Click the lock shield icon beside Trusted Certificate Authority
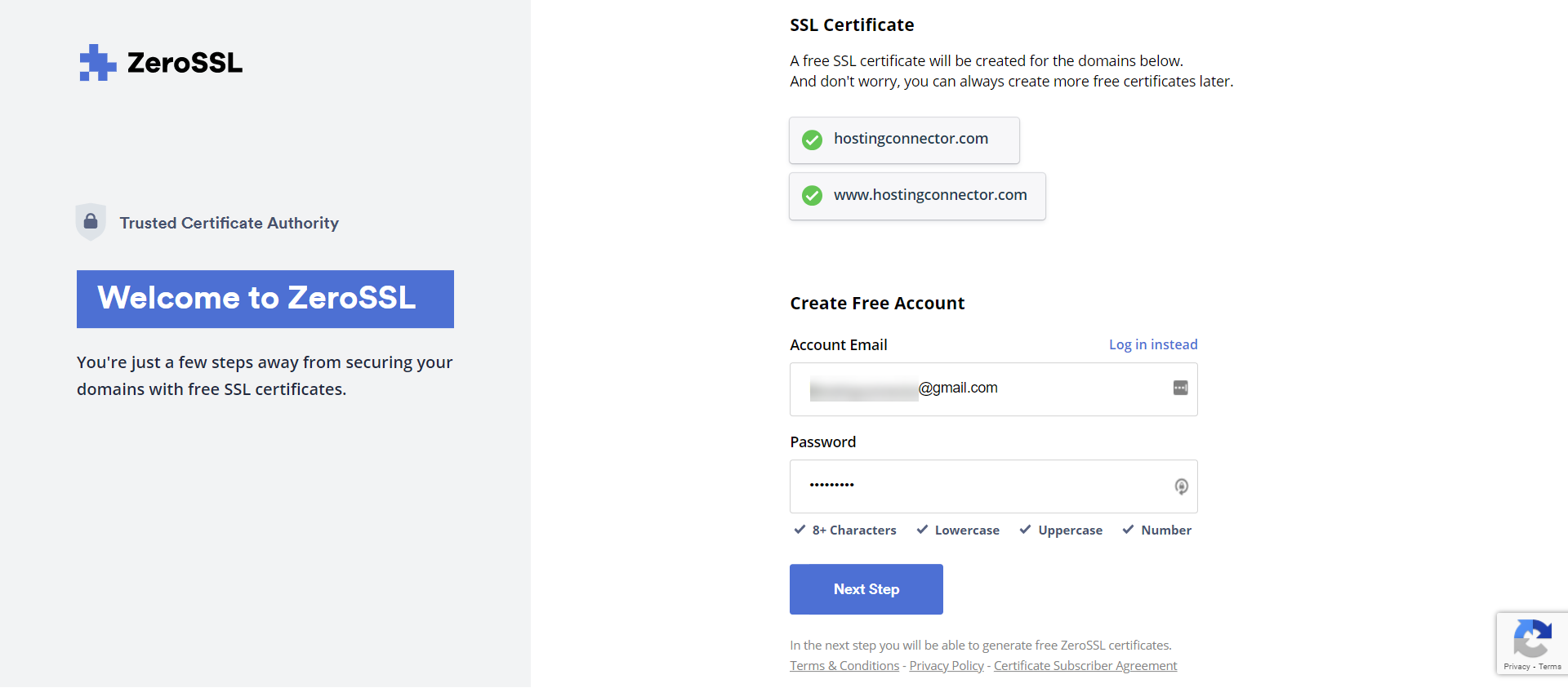1568x688 pixels. [x=91, y=222]
